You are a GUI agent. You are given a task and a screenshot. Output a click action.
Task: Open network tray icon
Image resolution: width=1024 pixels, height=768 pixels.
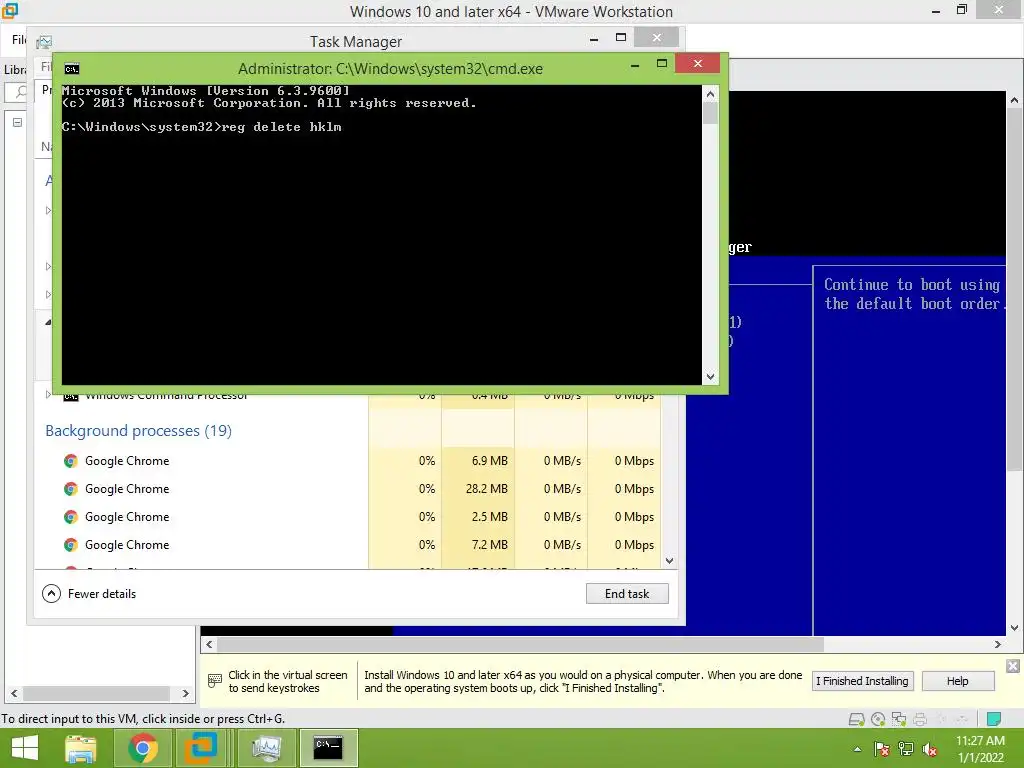pos(906,749)
